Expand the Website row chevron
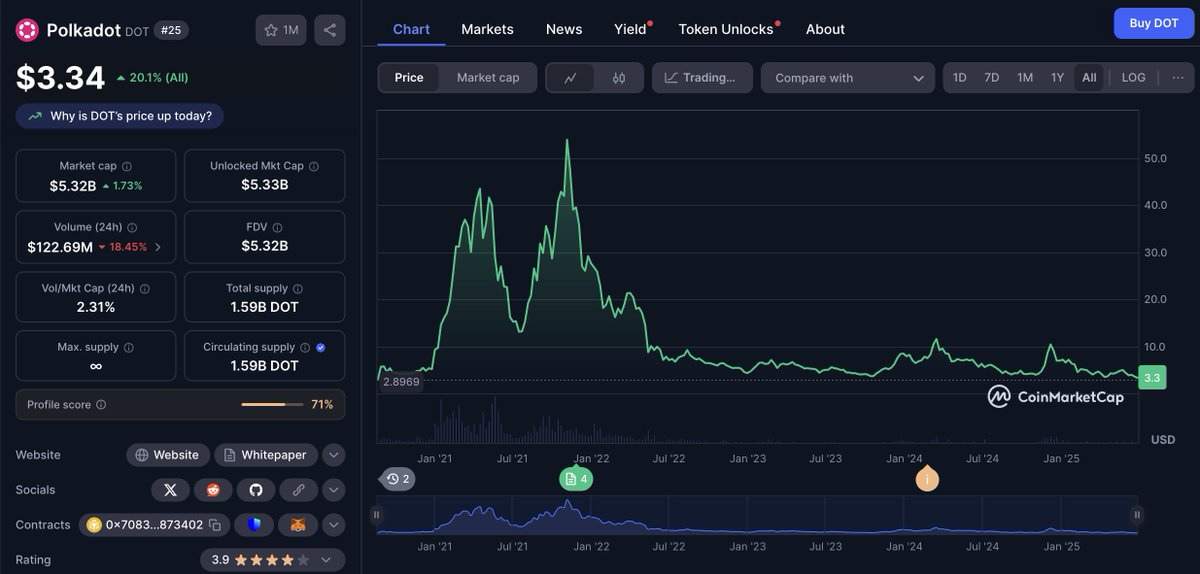Image resolution: width=1200 pixels, height=574 pixels. pyautogui.click(x=335, y=455)
